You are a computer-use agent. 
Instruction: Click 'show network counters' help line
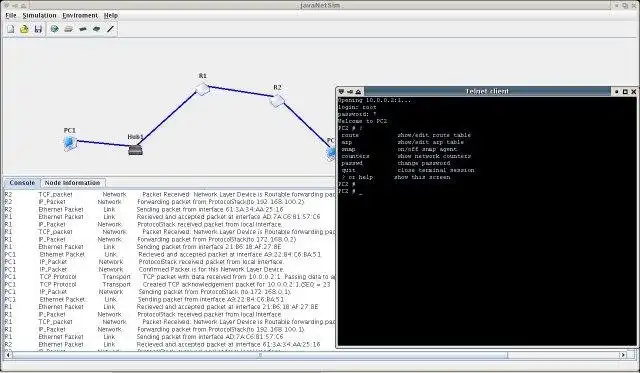click(434, 156)
